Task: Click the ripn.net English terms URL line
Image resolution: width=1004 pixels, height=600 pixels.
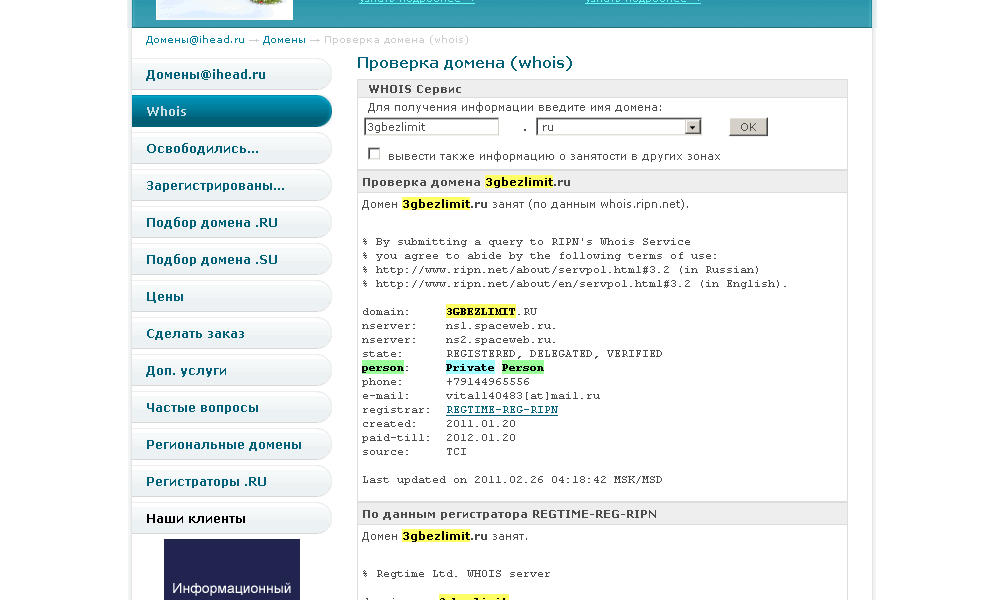Action: [575, 284]
